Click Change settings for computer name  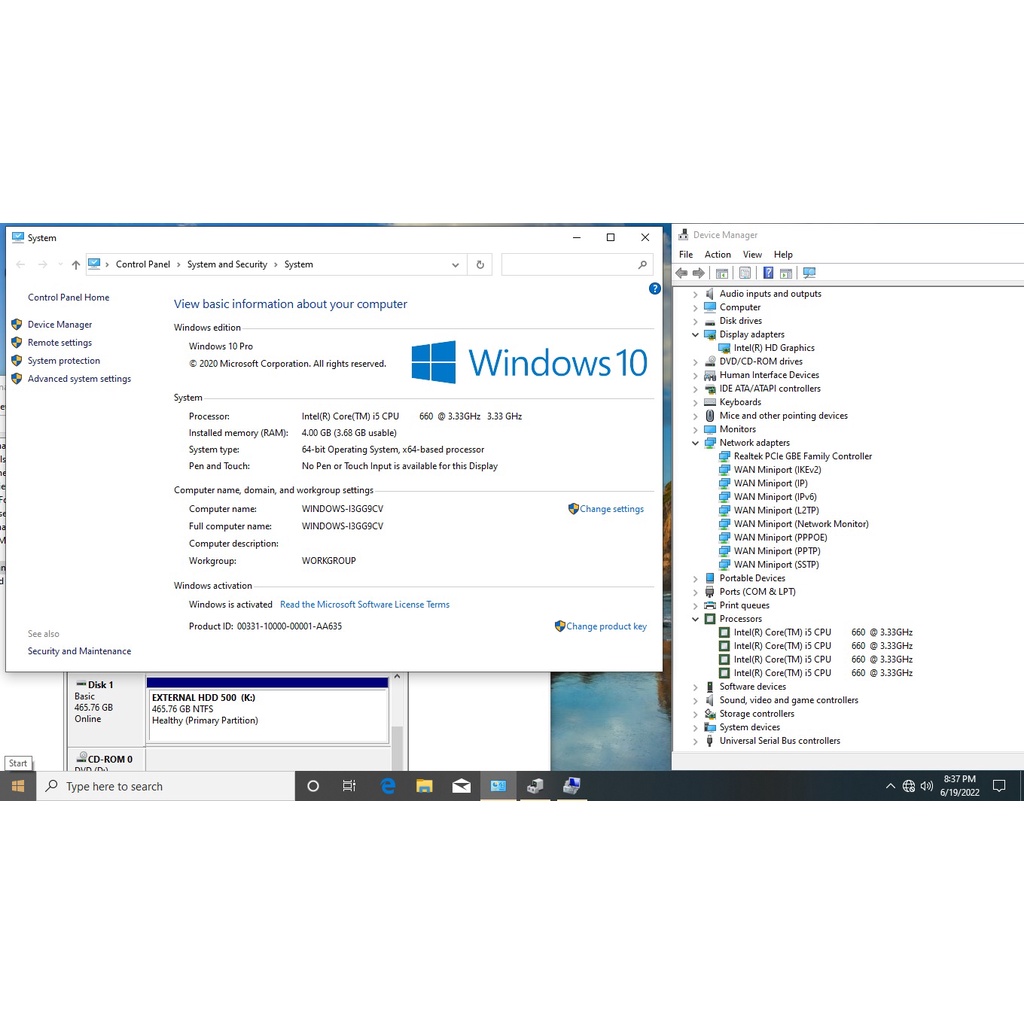click(x=611, y=509)
